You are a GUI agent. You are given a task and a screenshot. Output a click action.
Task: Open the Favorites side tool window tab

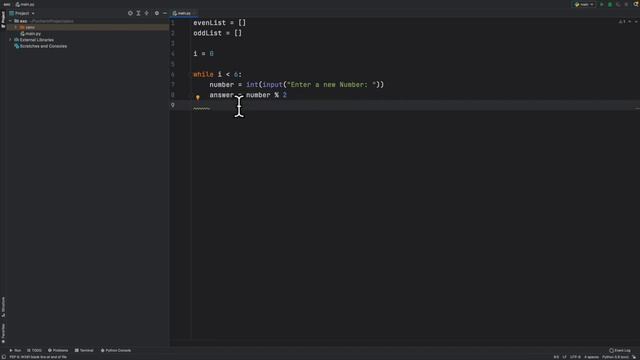point(3,333)
